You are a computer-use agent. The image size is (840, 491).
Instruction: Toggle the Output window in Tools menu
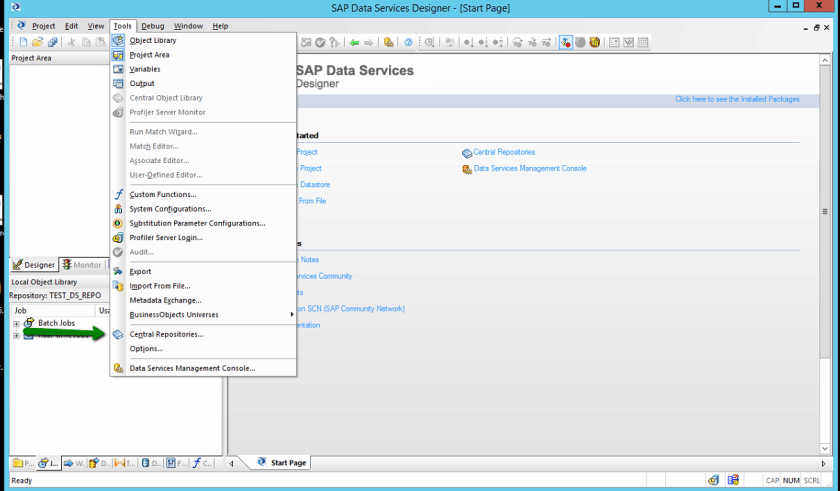142,84
